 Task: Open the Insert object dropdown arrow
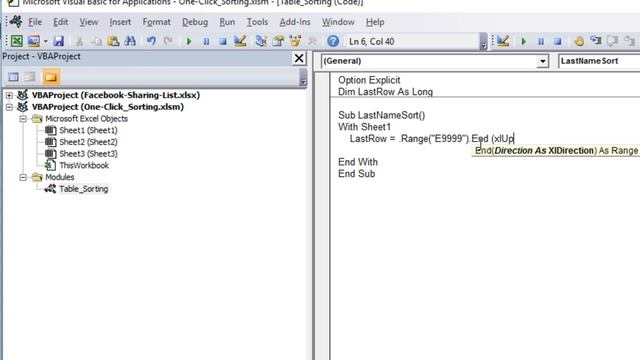(45, 41)
